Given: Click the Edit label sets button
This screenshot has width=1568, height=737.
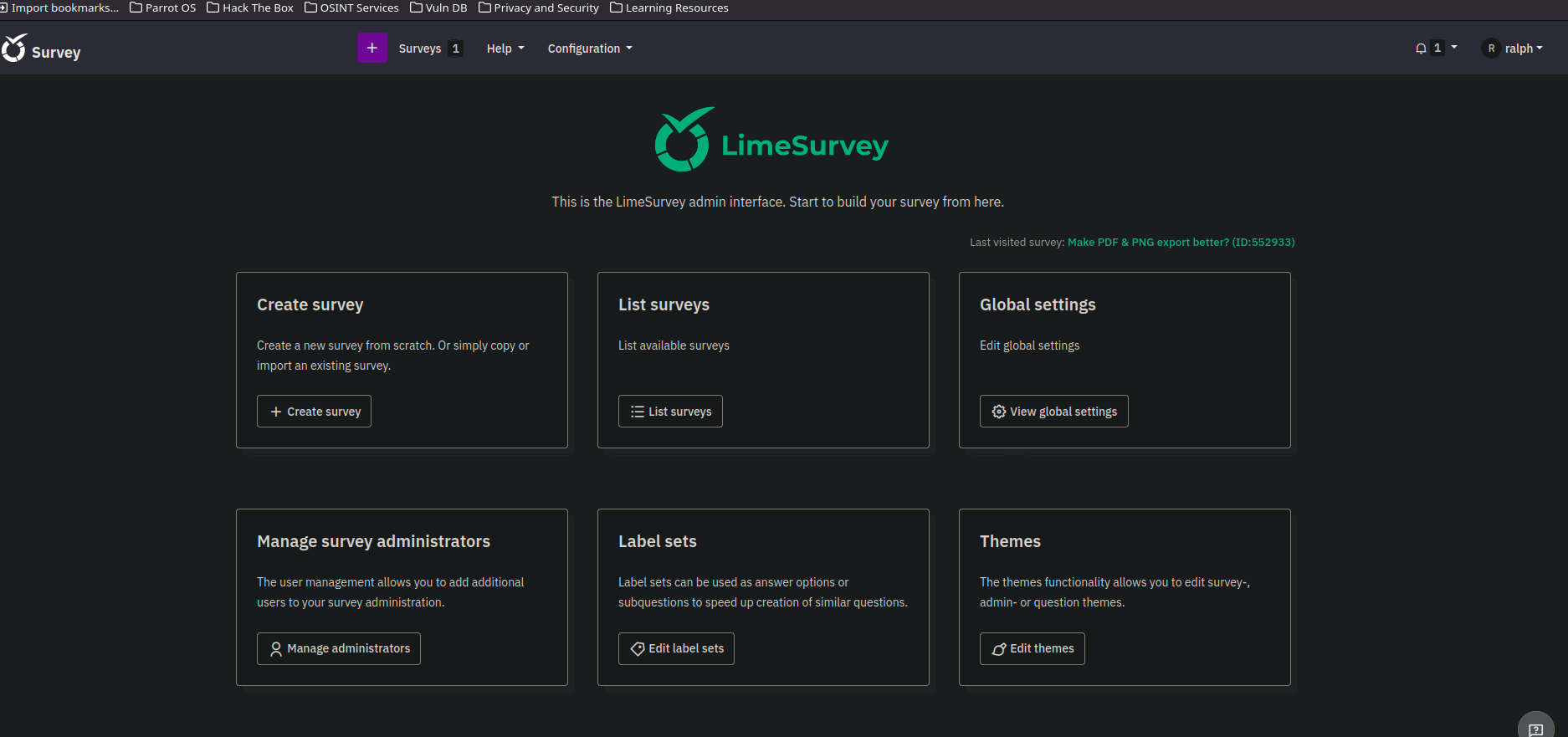Looking at the screenshot, I should 676,648.
